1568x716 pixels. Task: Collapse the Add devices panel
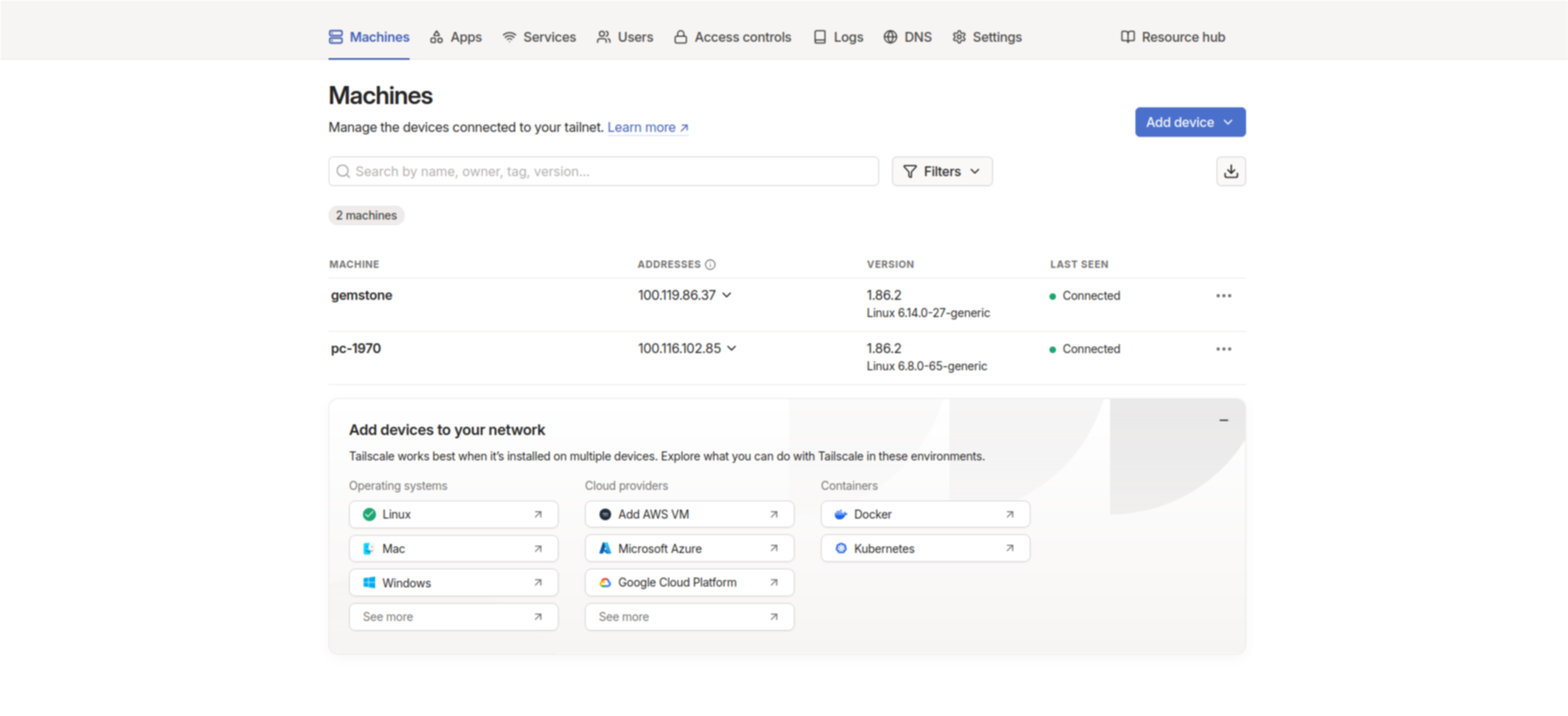[1223, 420]
